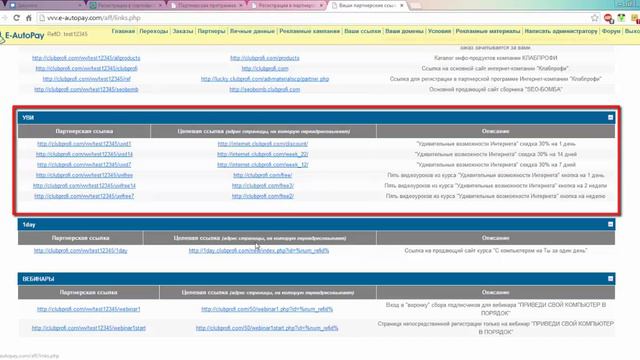Open the seobomb.clubprofi.com target link

coord(264,89)
